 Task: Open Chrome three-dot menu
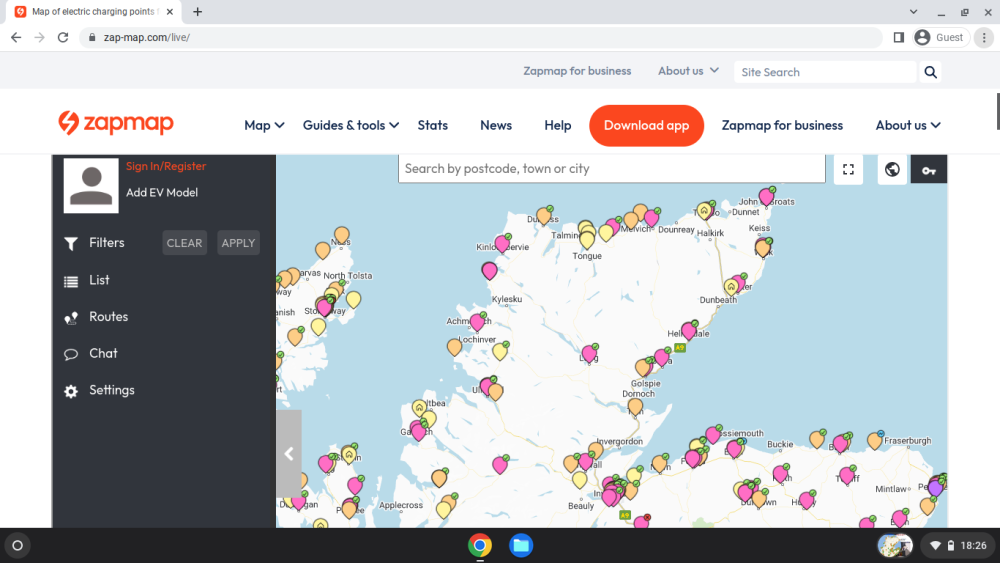(x=984, y=38)
